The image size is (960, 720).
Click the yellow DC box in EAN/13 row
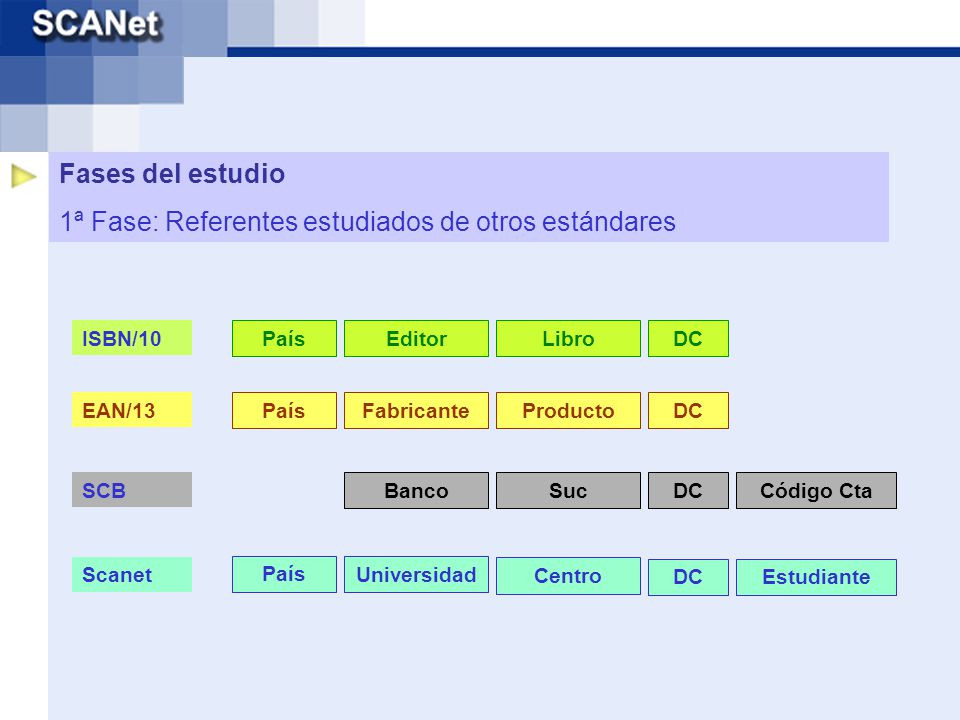(688, 410)
